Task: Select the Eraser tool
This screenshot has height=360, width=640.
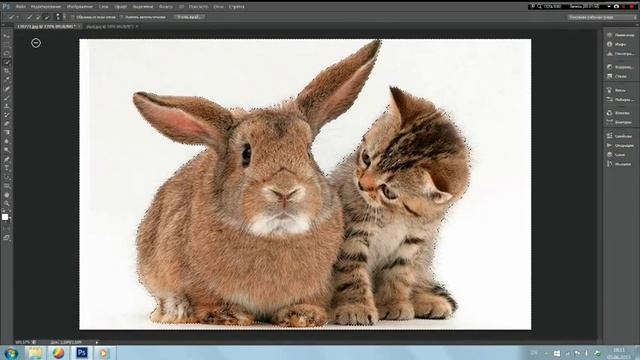Action: point(7,124)
